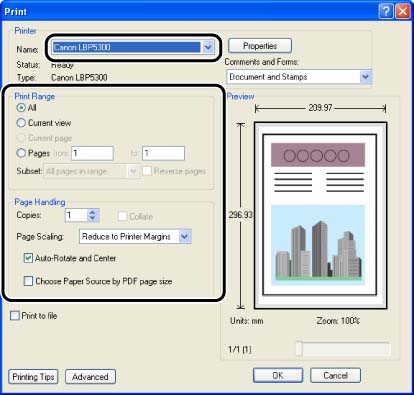Open the printer Name dropdown

[208, 47]
